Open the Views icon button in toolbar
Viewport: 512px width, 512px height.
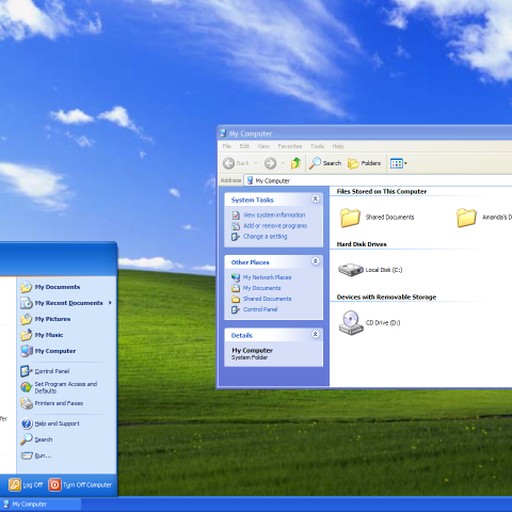(396, 163)
